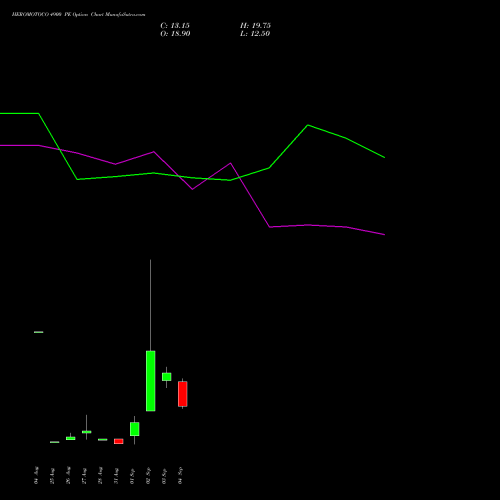Screen dimensions: 500x500
Task: Select the small red 31 Aug candle
Action: (x=119, y=441)
